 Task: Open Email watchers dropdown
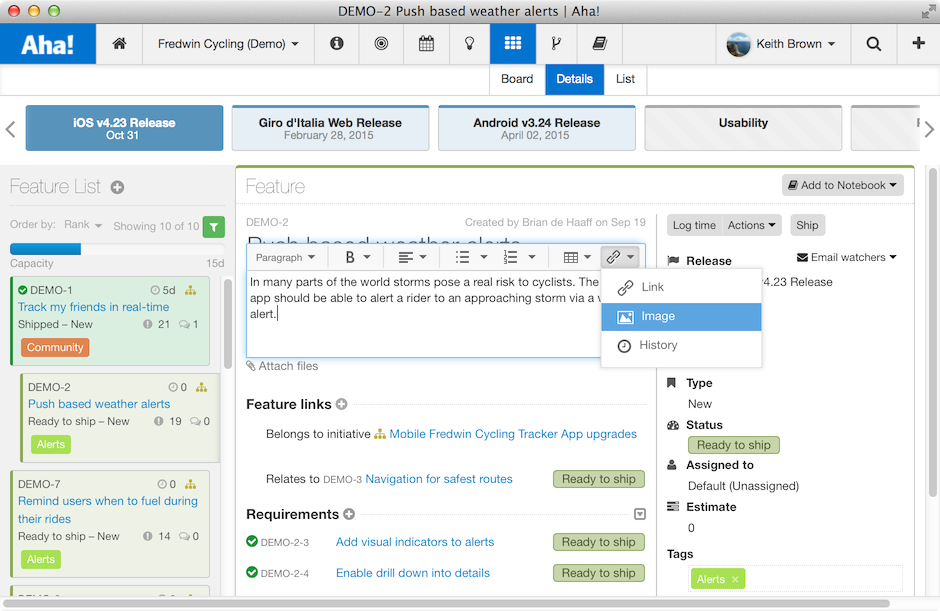pyautogui.click(x=846, y=257)
